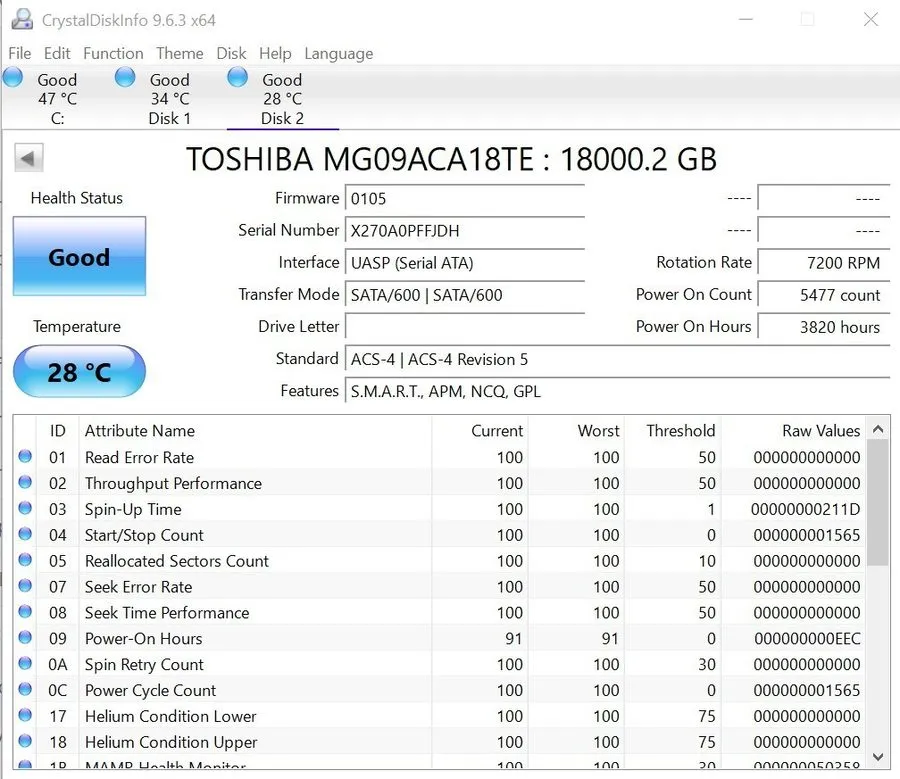This screenshot has height=779, width=900.
Task: Select the Seek Time Performance row name
Action: pyautogui.click(x=167, y=613)
